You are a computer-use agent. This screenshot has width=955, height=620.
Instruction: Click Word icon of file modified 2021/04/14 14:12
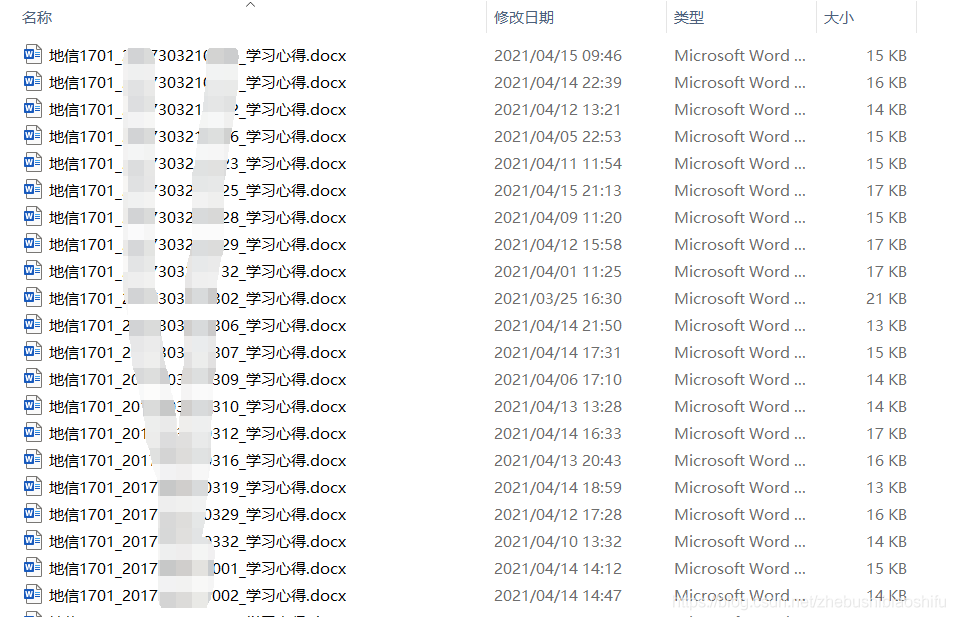pyautogui.click(x=33, y=567)
